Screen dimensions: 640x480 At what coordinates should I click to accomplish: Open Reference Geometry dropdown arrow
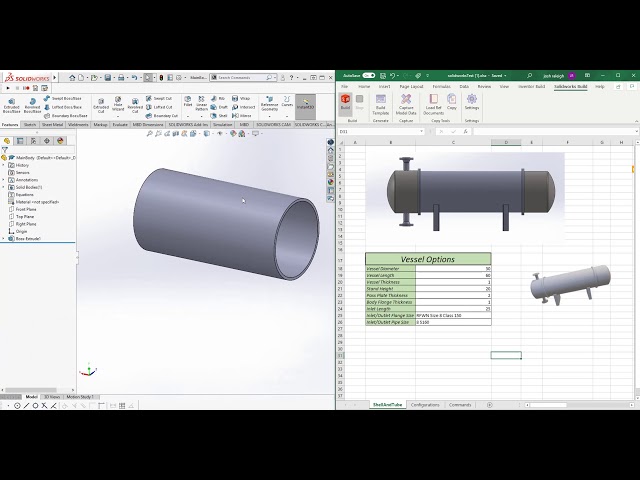click(269, 116)
